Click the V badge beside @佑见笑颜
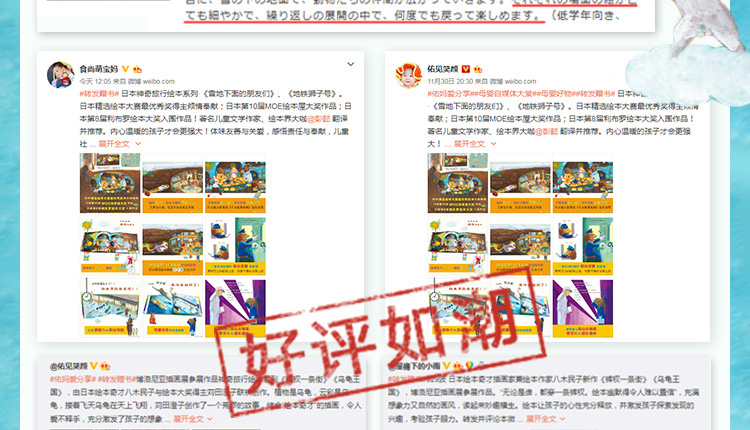 point(94,366)
